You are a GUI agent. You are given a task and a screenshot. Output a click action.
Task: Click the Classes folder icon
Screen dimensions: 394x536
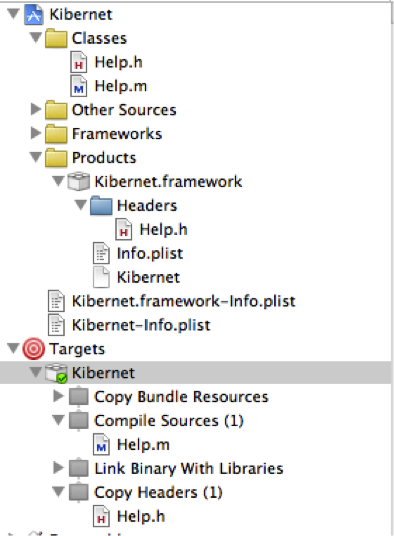[56, 38]
